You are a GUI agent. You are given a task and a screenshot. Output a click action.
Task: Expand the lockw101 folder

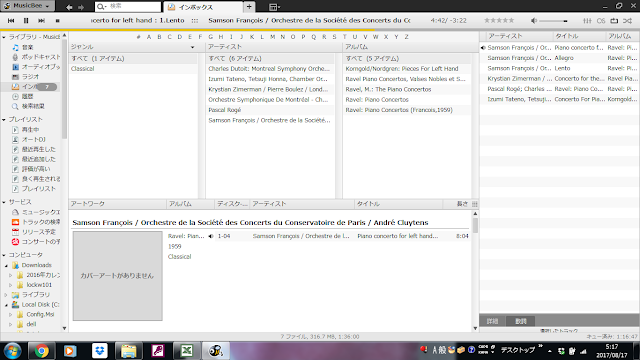[11, 285]
